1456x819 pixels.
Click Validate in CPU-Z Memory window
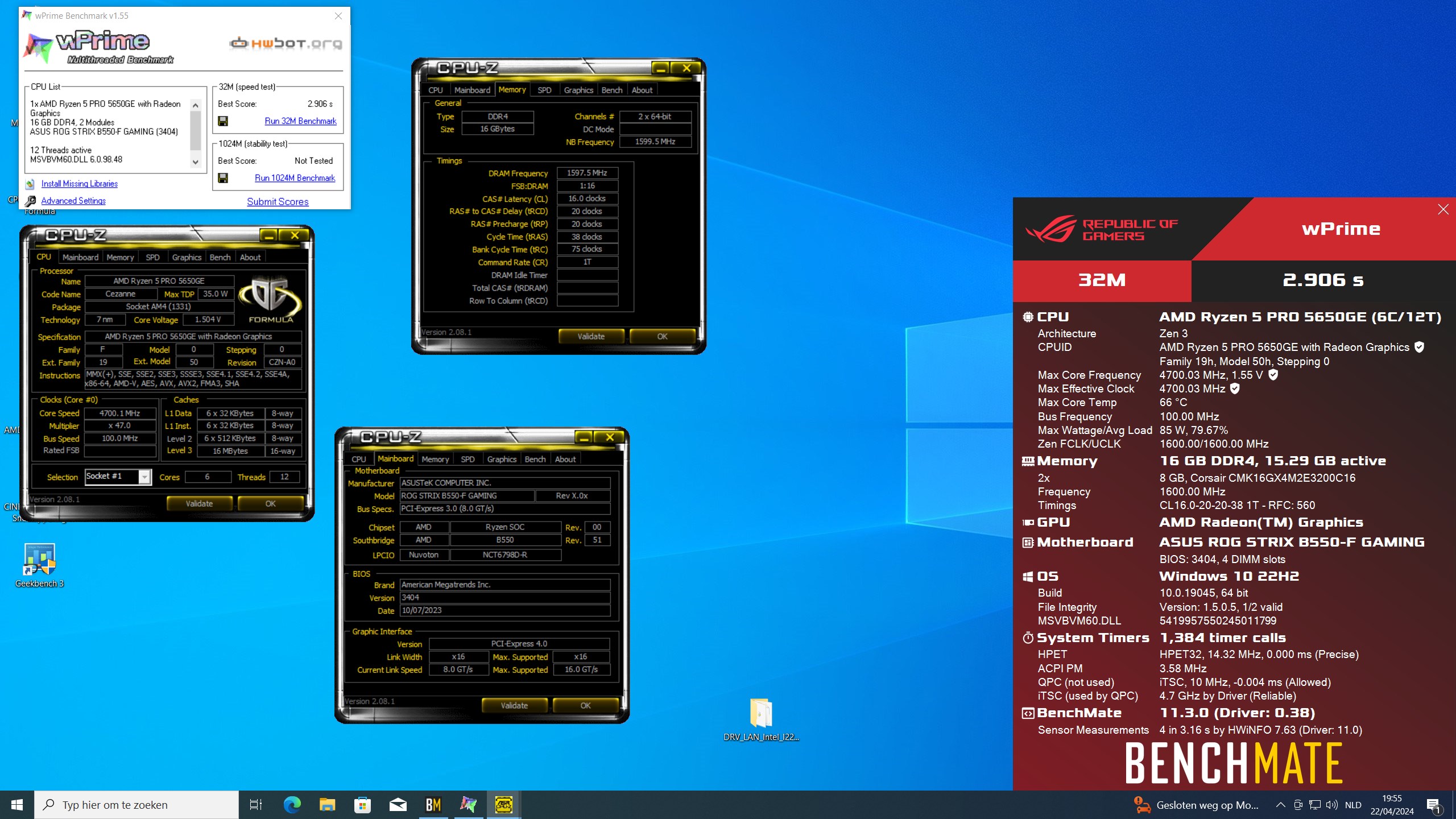591,336
